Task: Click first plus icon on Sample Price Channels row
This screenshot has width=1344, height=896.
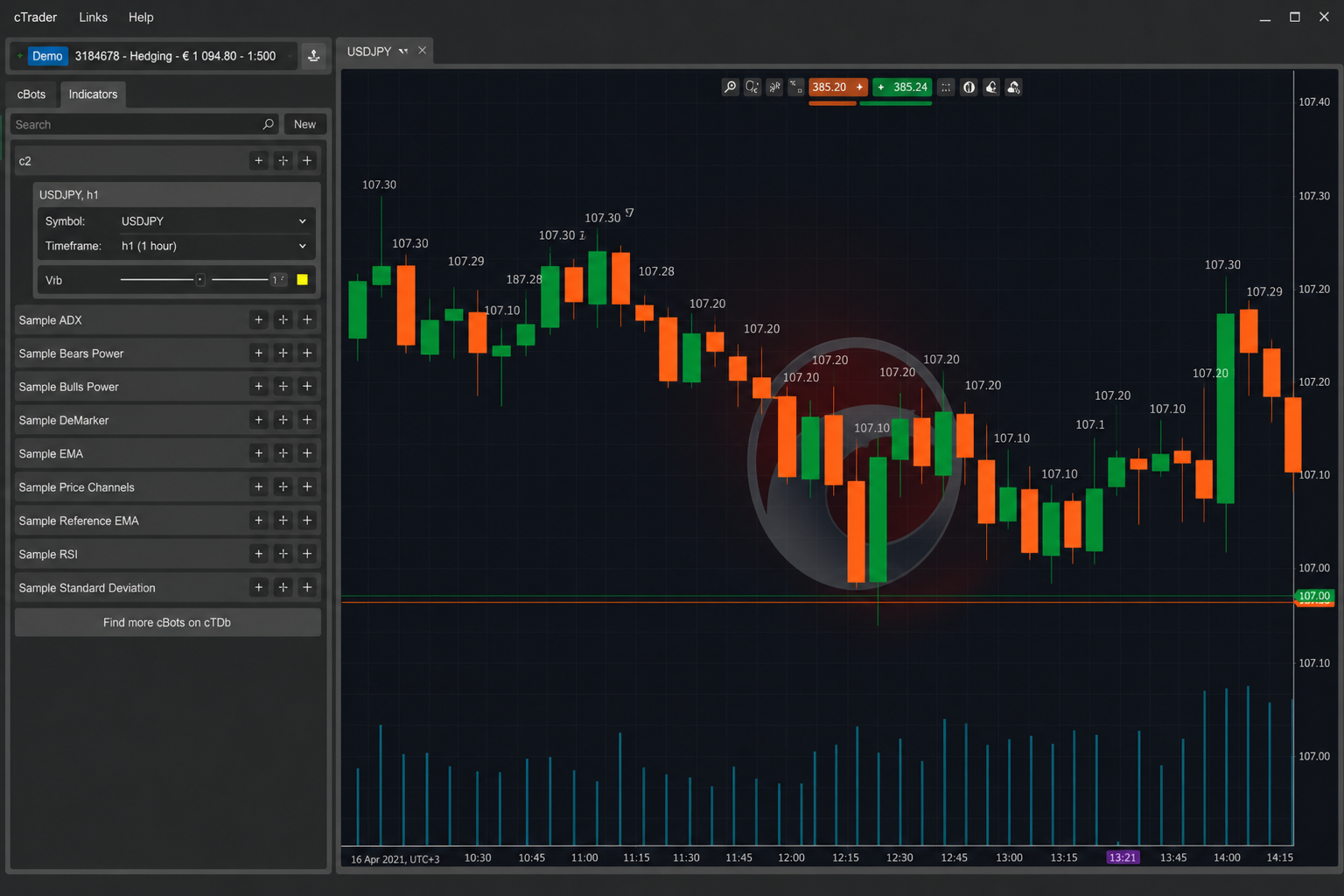Action: click(258, 487)
